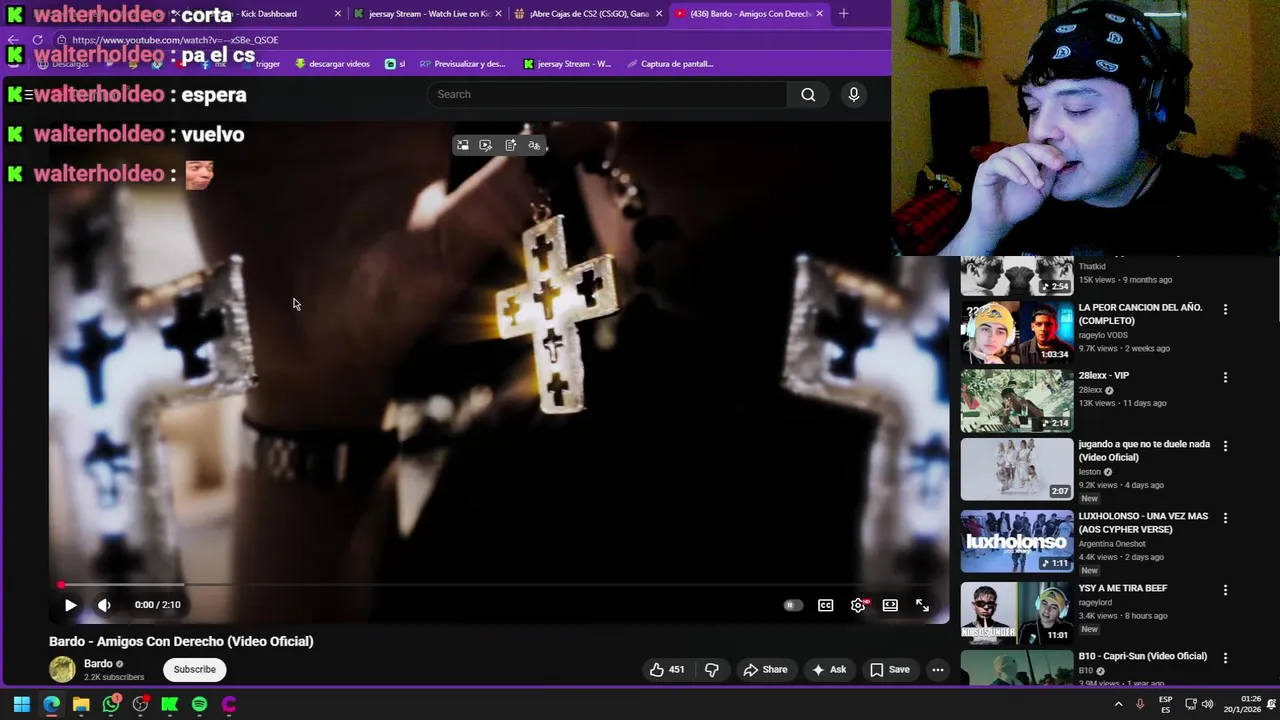Open 28lexx - VIP video title
Screen dimensions: 1280x720
click(x=1103, y=376)
